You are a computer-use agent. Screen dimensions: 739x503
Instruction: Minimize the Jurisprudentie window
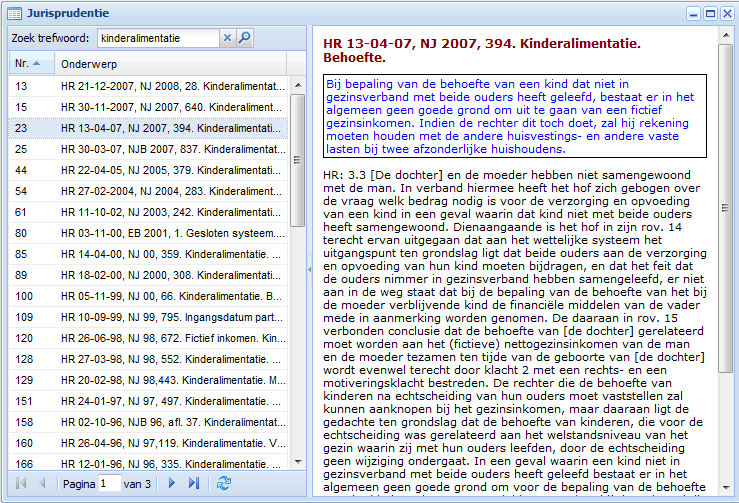pyautogui.click(x=693, y=14)
